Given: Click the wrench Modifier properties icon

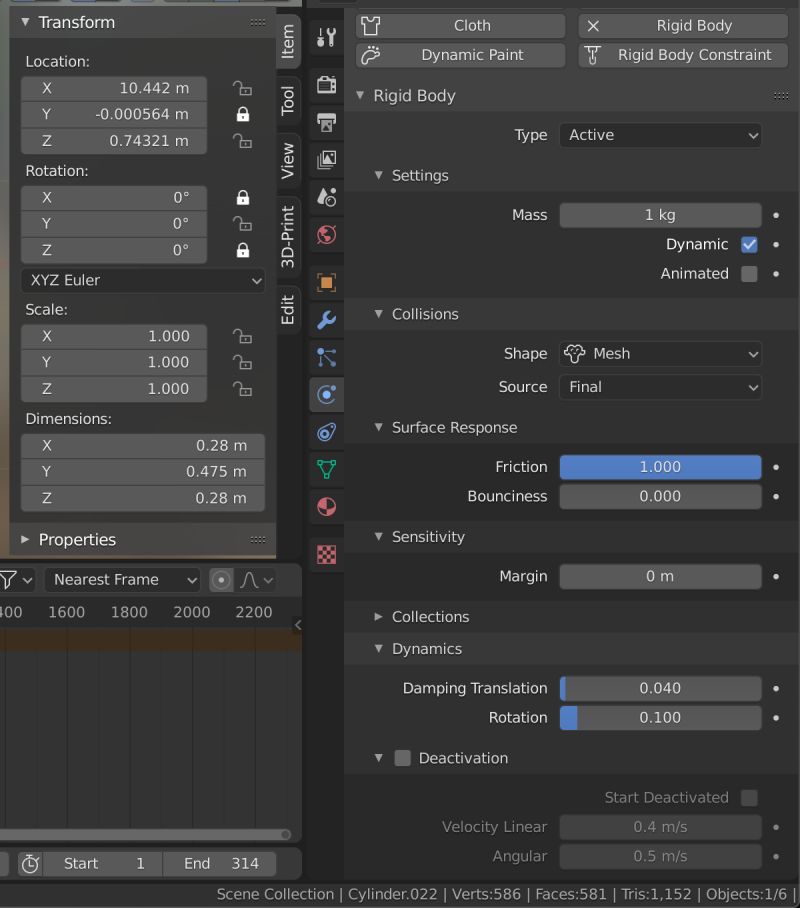Looking at the screenshot, I should point(325,320).
